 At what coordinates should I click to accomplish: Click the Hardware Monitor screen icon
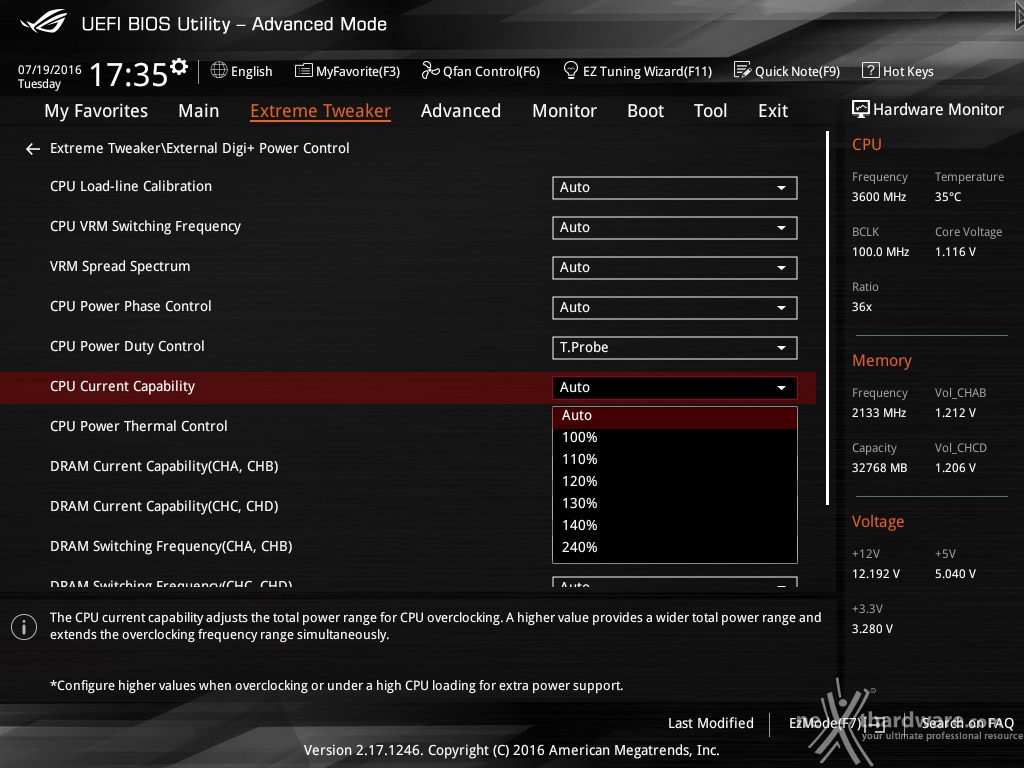click(861, 109)
